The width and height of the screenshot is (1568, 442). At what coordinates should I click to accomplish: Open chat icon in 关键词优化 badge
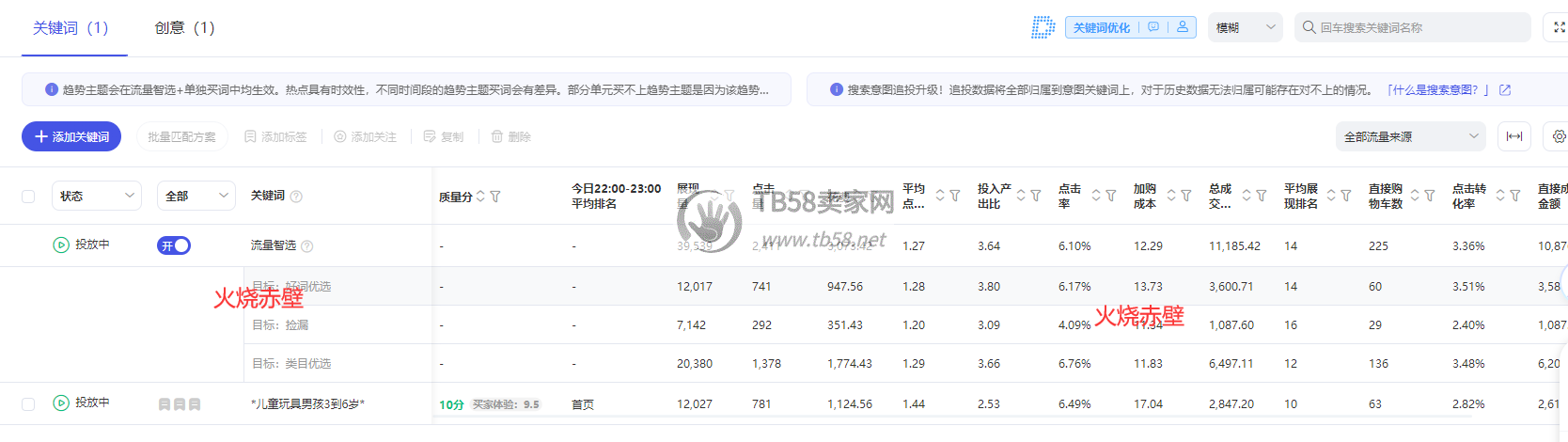(1153, 27)
